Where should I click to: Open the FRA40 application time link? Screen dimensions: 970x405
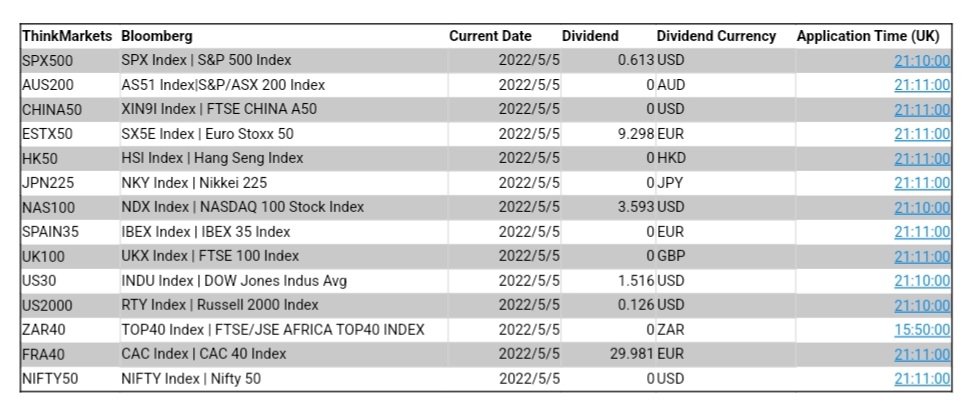point(922,354)
